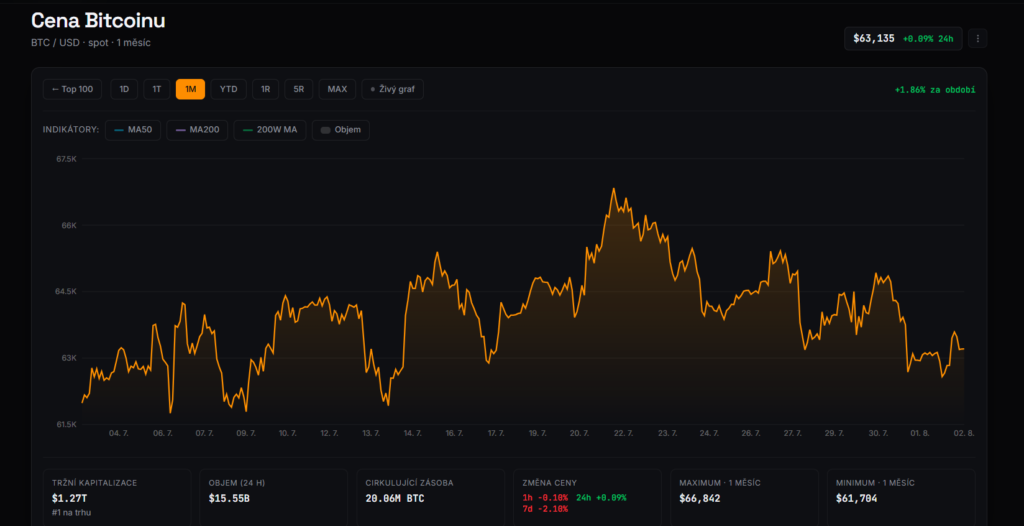Click the 64.5K axis label
The image size is (1024, 526).
[67, 291]
